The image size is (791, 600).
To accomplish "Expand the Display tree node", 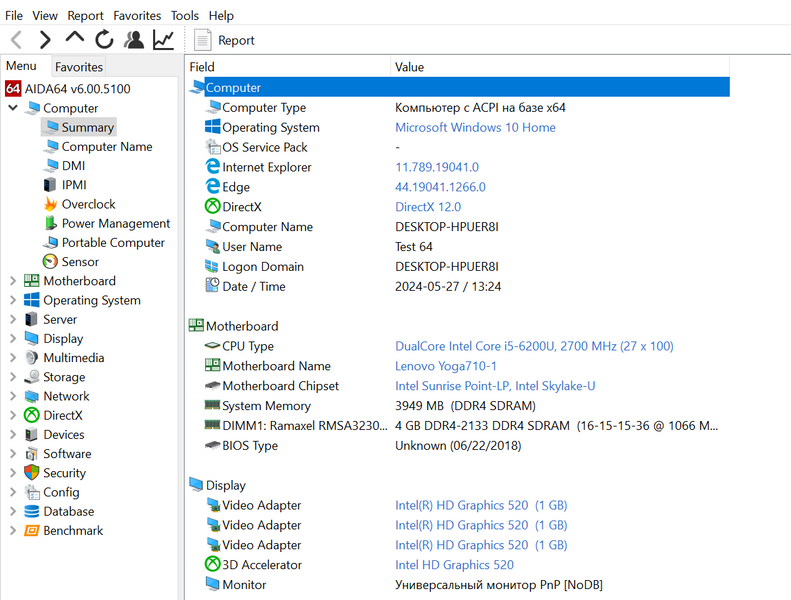I will [13, 338].
